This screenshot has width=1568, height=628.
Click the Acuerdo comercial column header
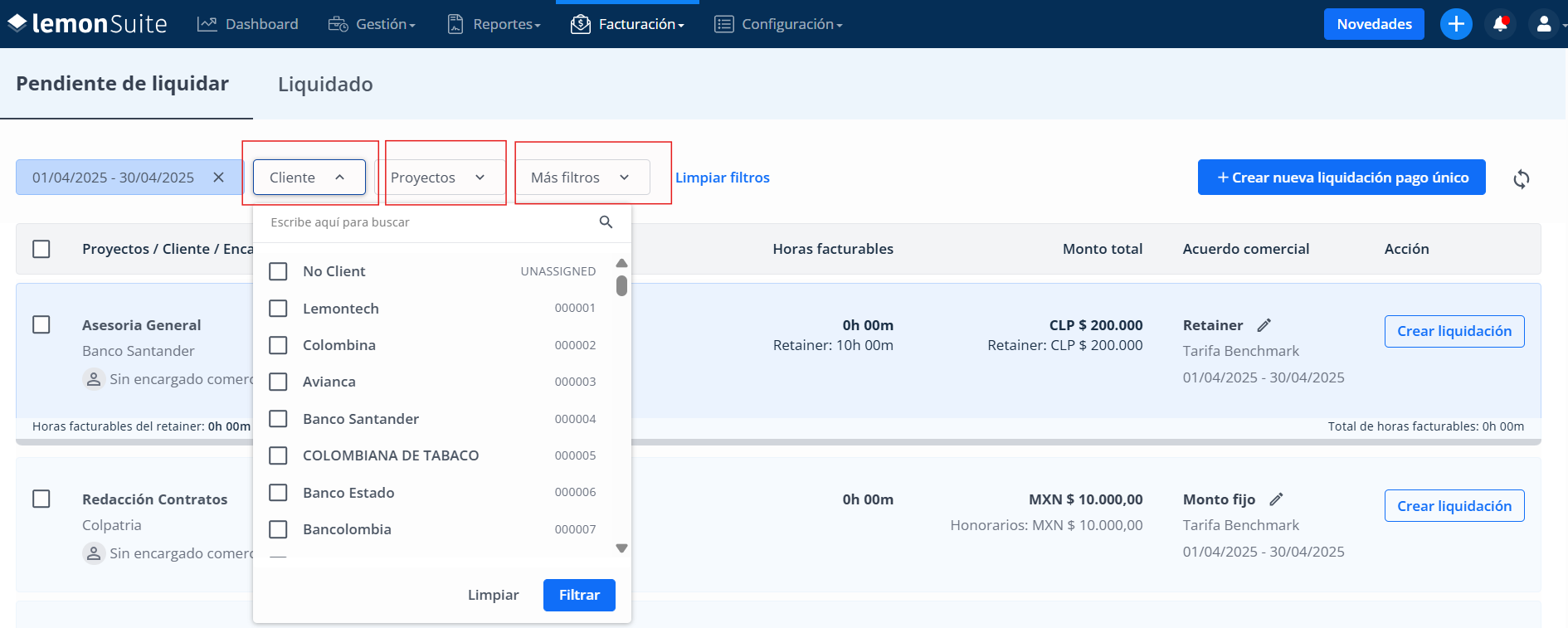tap(1246, 249)
